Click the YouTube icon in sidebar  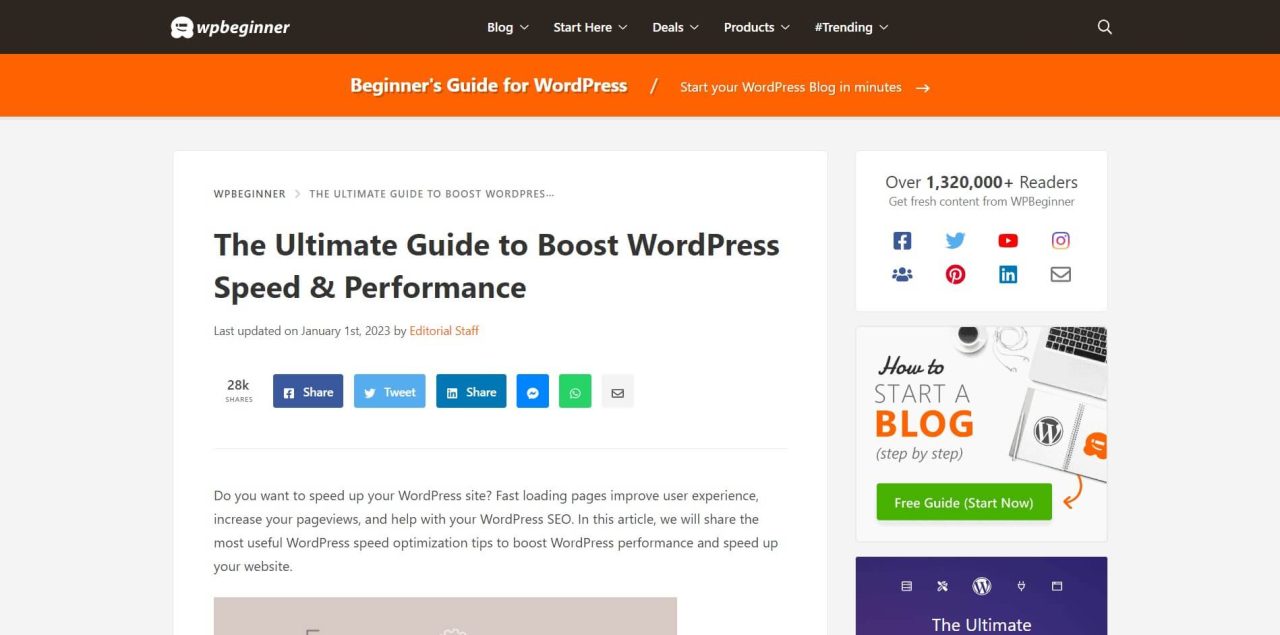click(1008, 241)
